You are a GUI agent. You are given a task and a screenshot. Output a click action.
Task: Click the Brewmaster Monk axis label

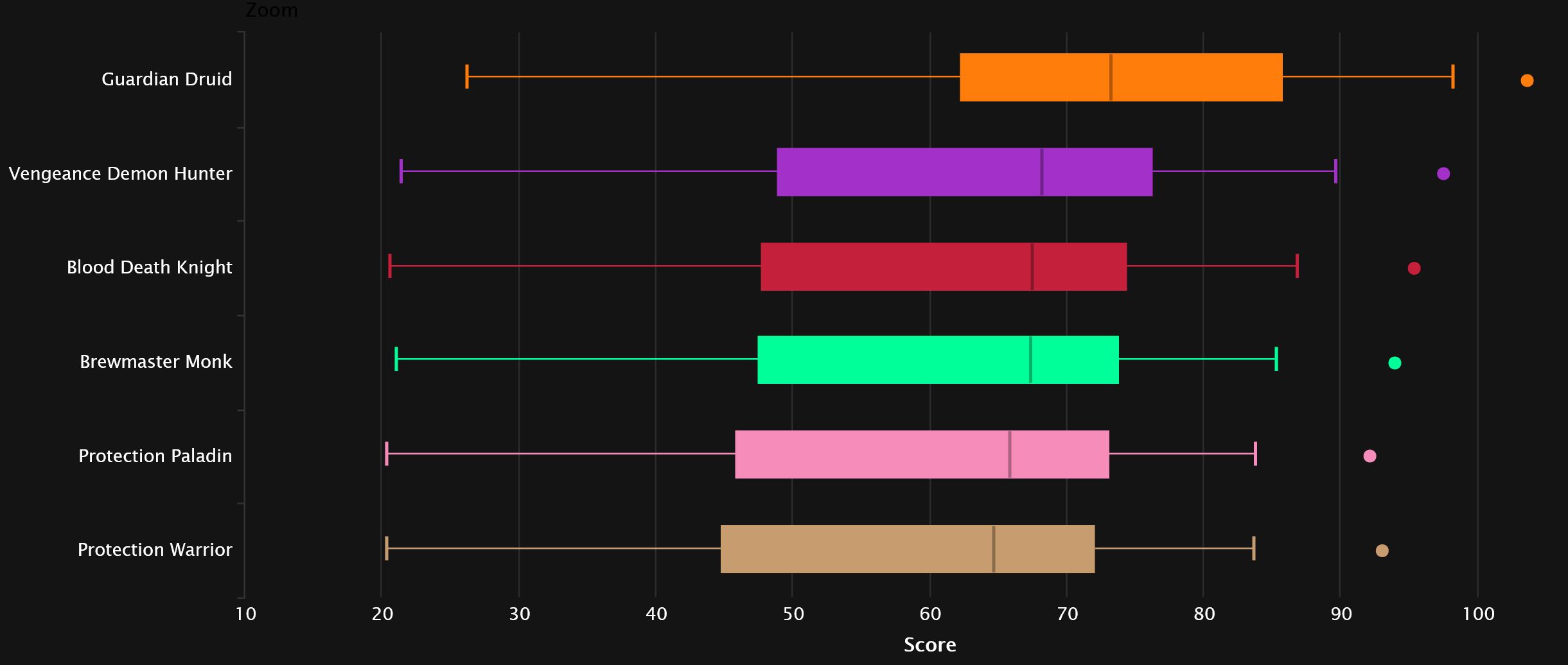(x=156, y=362)
